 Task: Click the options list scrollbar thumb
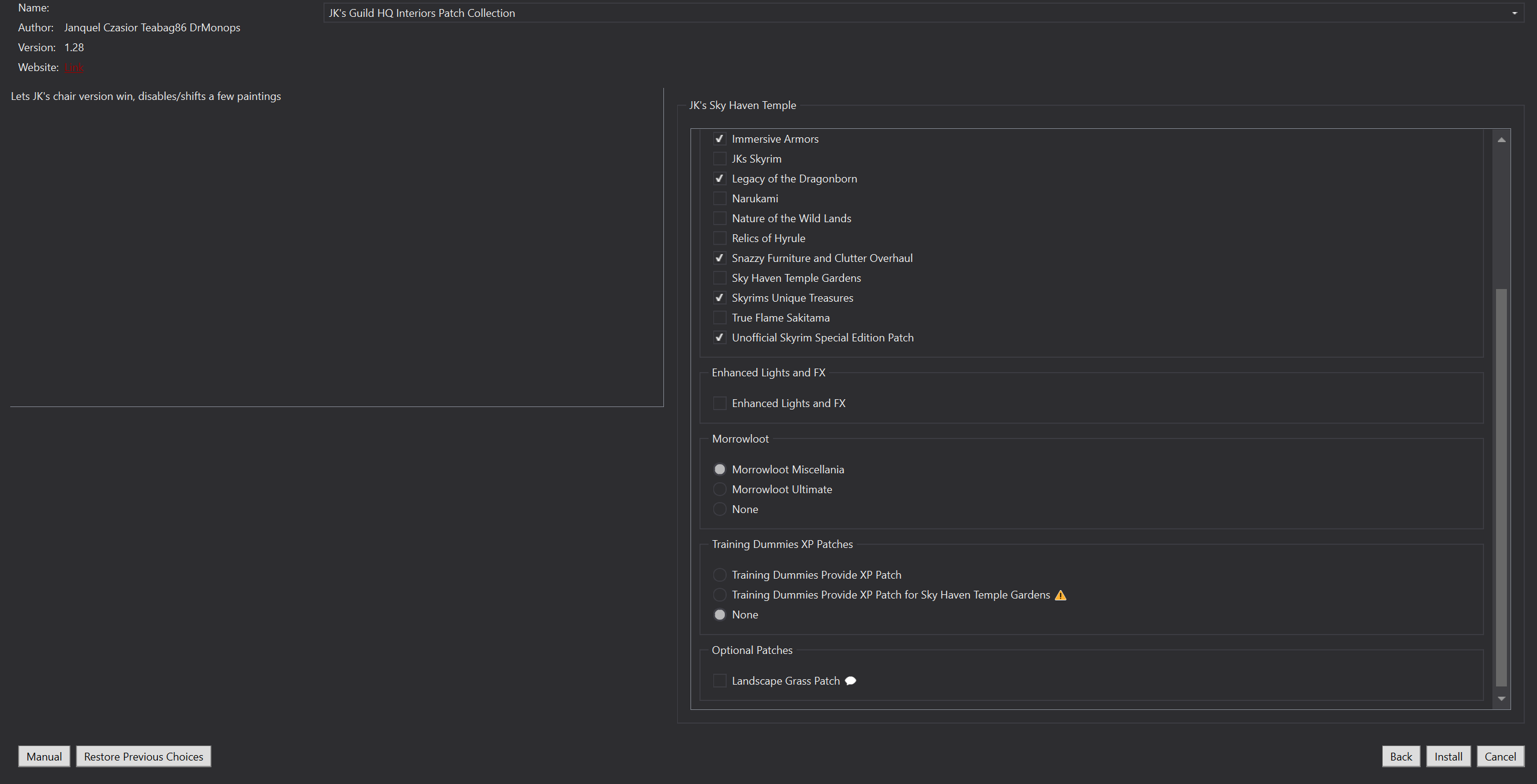click(1501, 488)
